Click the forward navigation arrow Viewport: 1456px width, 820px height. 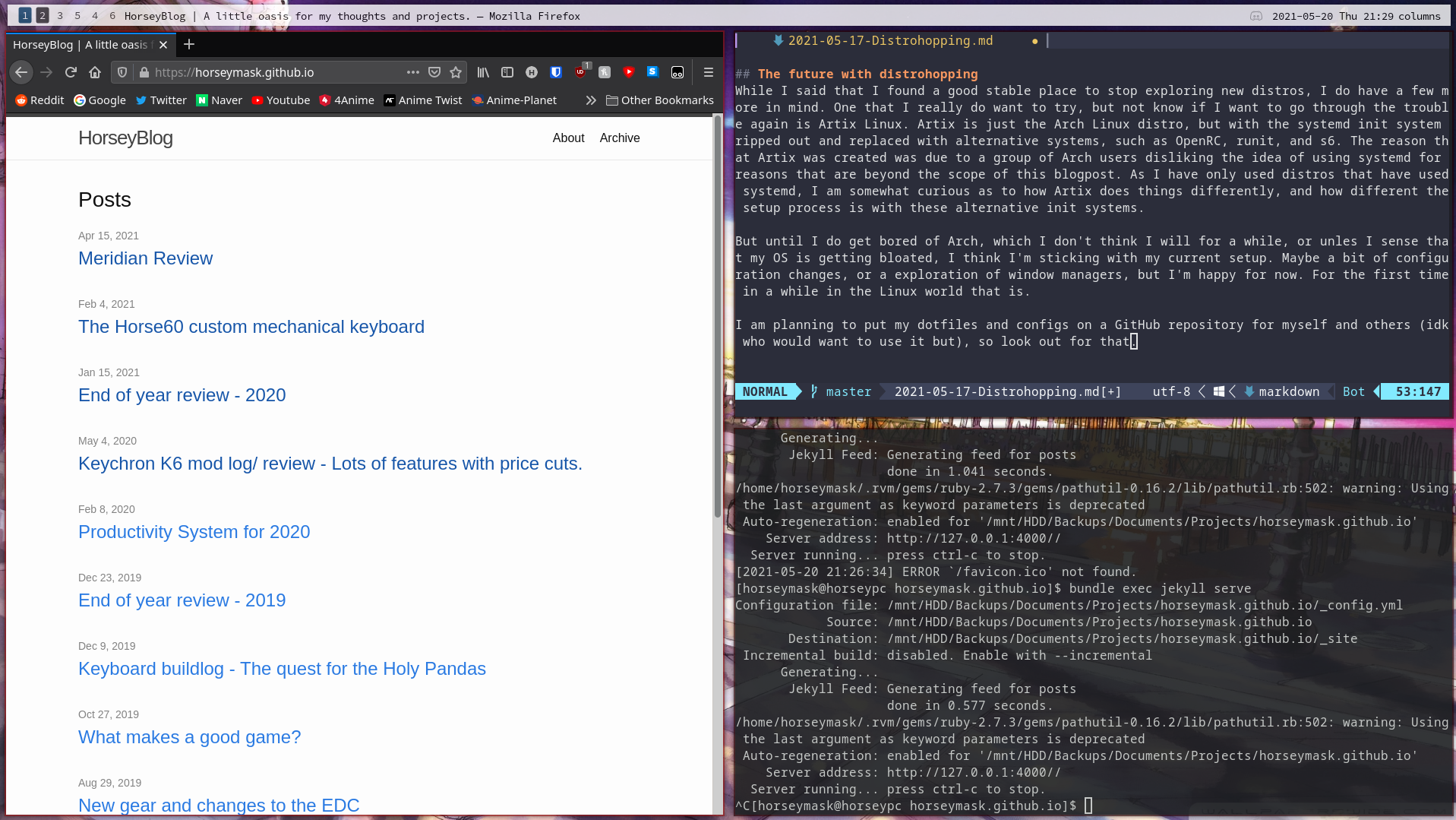[x=46, y=72]
